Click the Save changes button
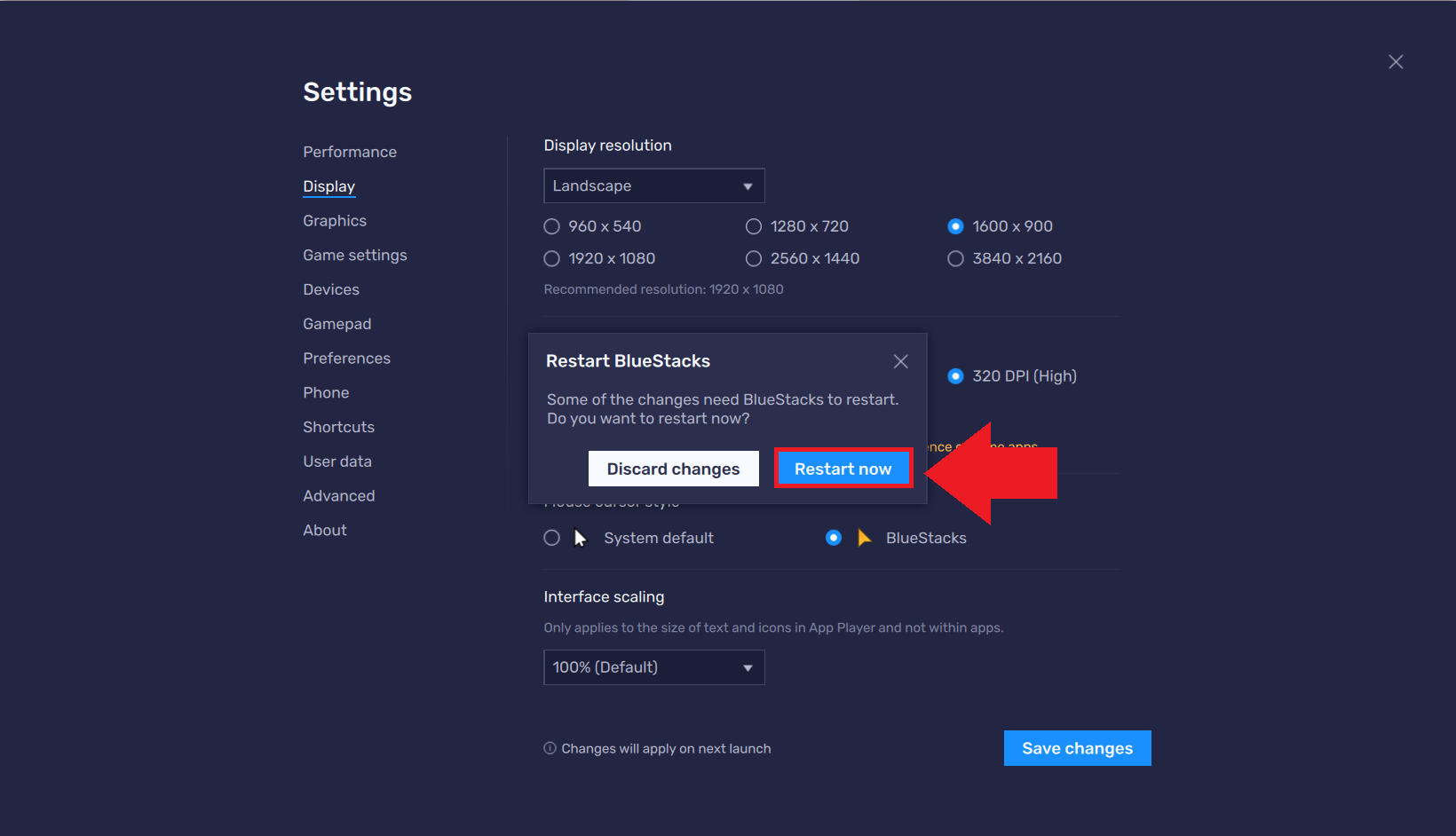 pos(1077,748)
